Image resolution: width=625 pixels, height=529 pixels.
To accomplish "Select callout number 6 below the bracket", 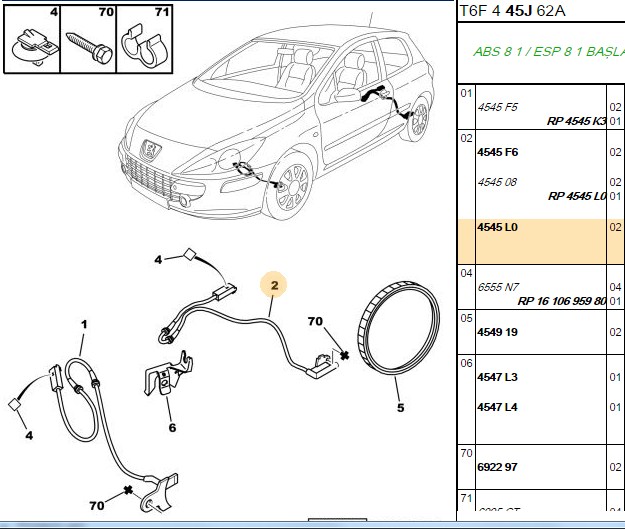I will [172, 428].
